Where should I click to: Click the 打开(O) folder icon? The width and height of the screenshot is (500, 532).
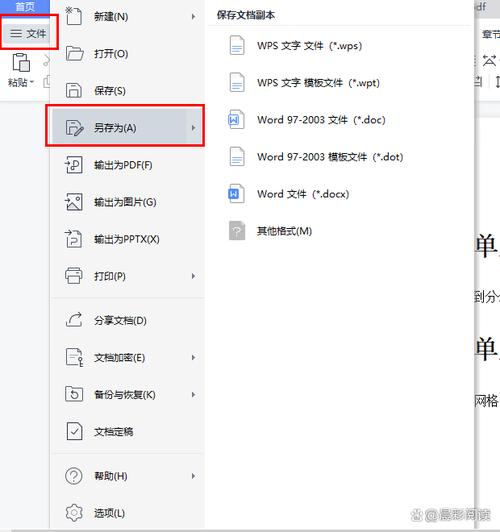[74, 53]
